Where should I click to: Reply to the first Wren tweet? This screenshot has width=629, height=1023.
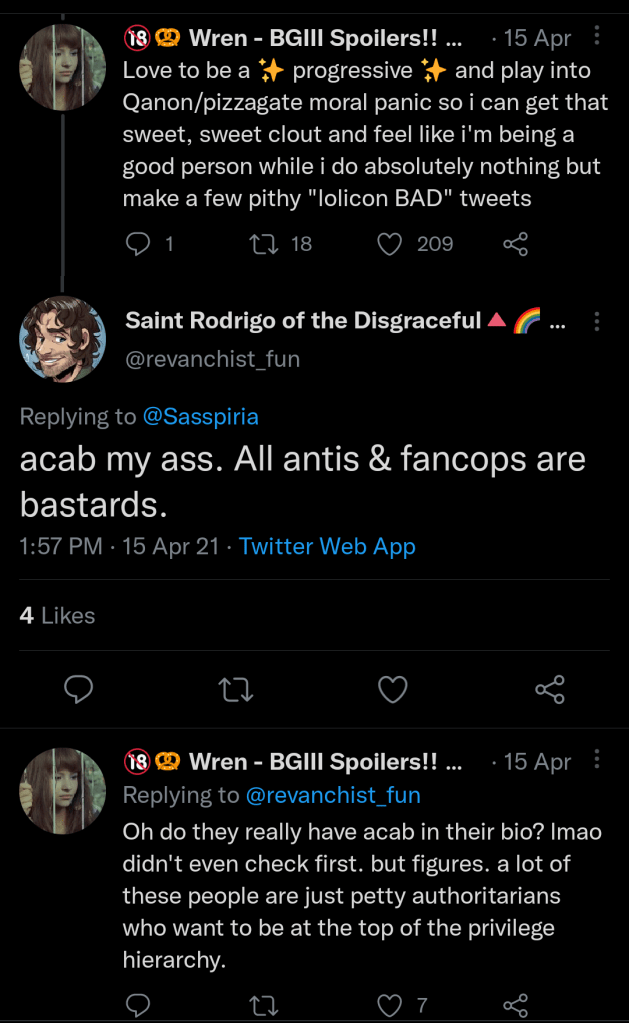(x=138, y=244)
